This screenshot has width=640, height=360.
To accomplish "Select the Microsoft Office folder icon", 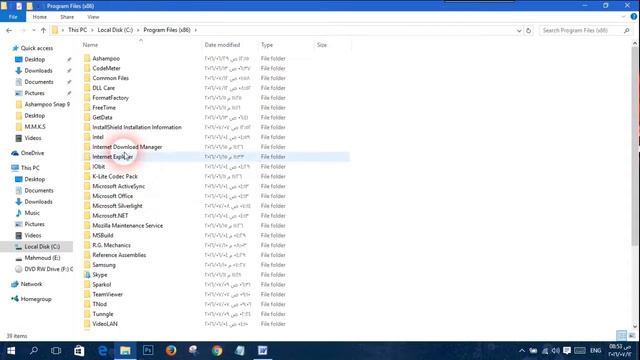I will tap(87, 196).
